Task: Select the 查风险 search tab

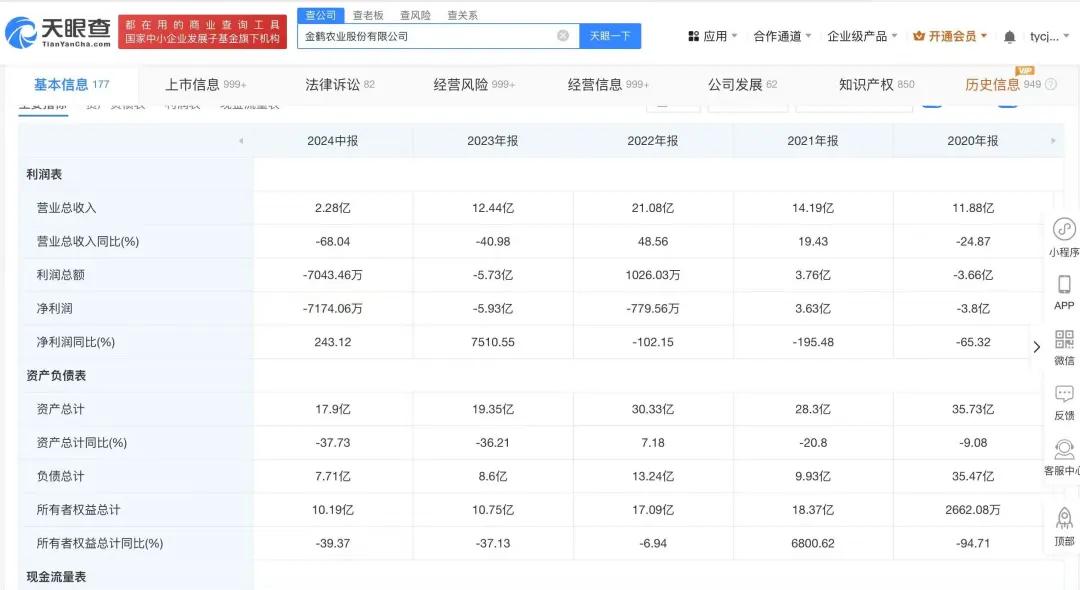Action: click(x=415, y=15)
